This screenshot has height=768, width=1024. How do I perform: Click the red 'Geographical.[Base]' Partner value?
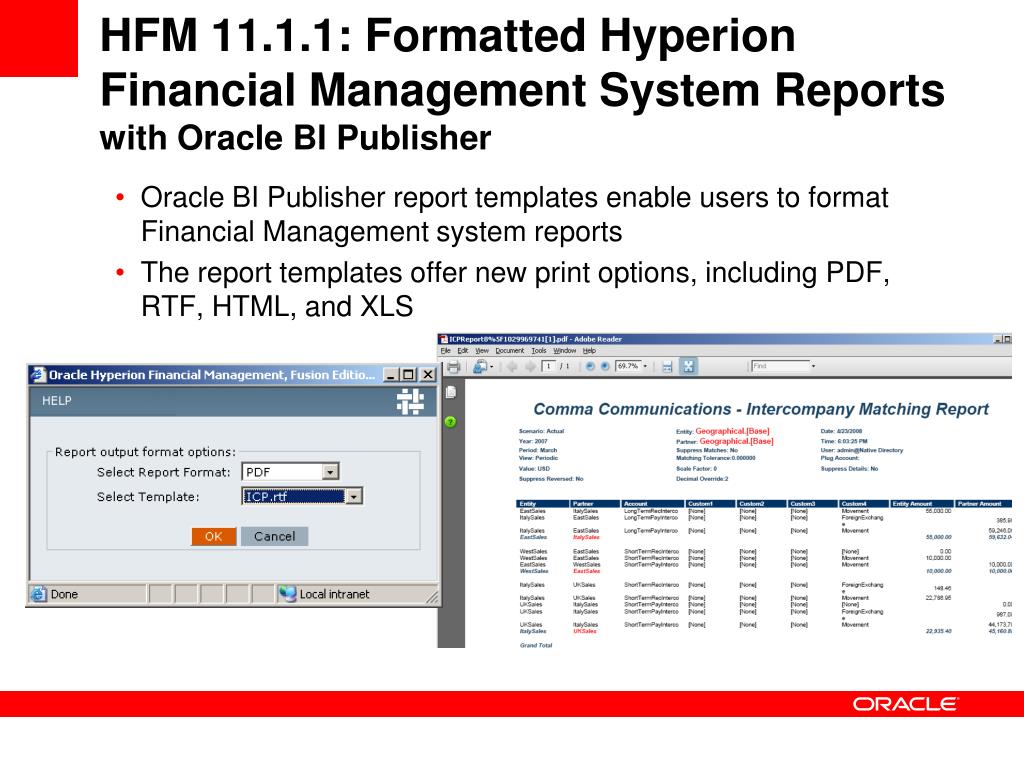[x=737, y=441]
